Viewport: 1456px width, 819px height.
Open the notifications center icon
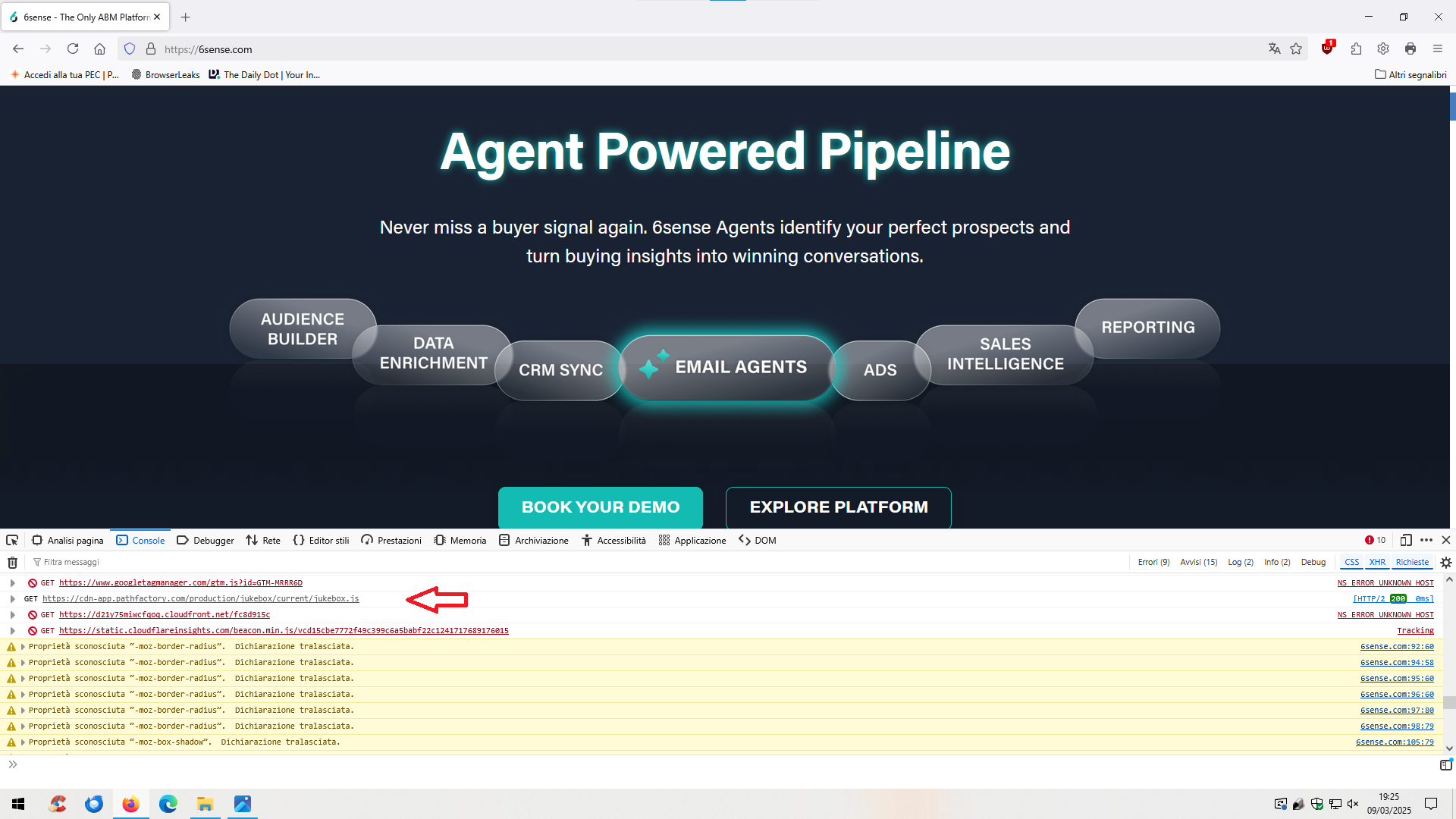1431,804
